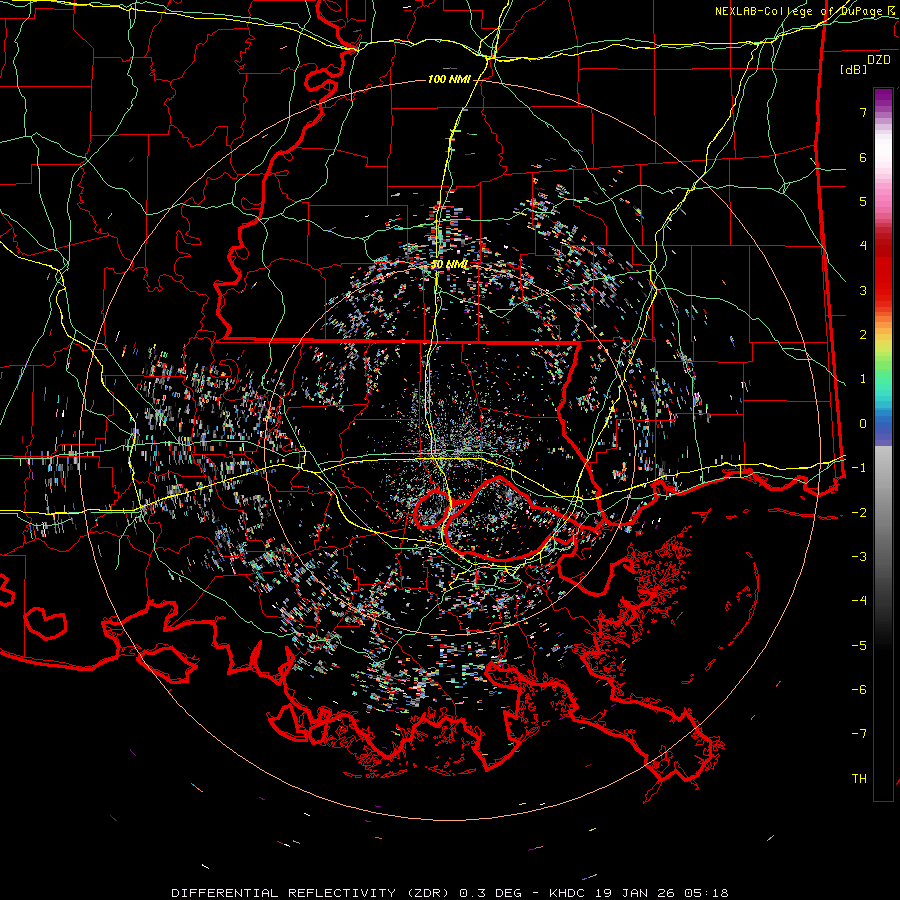The image size is (900, 900).
Task: Click the [dB] unit label
Action: click(x=854, y=69)
